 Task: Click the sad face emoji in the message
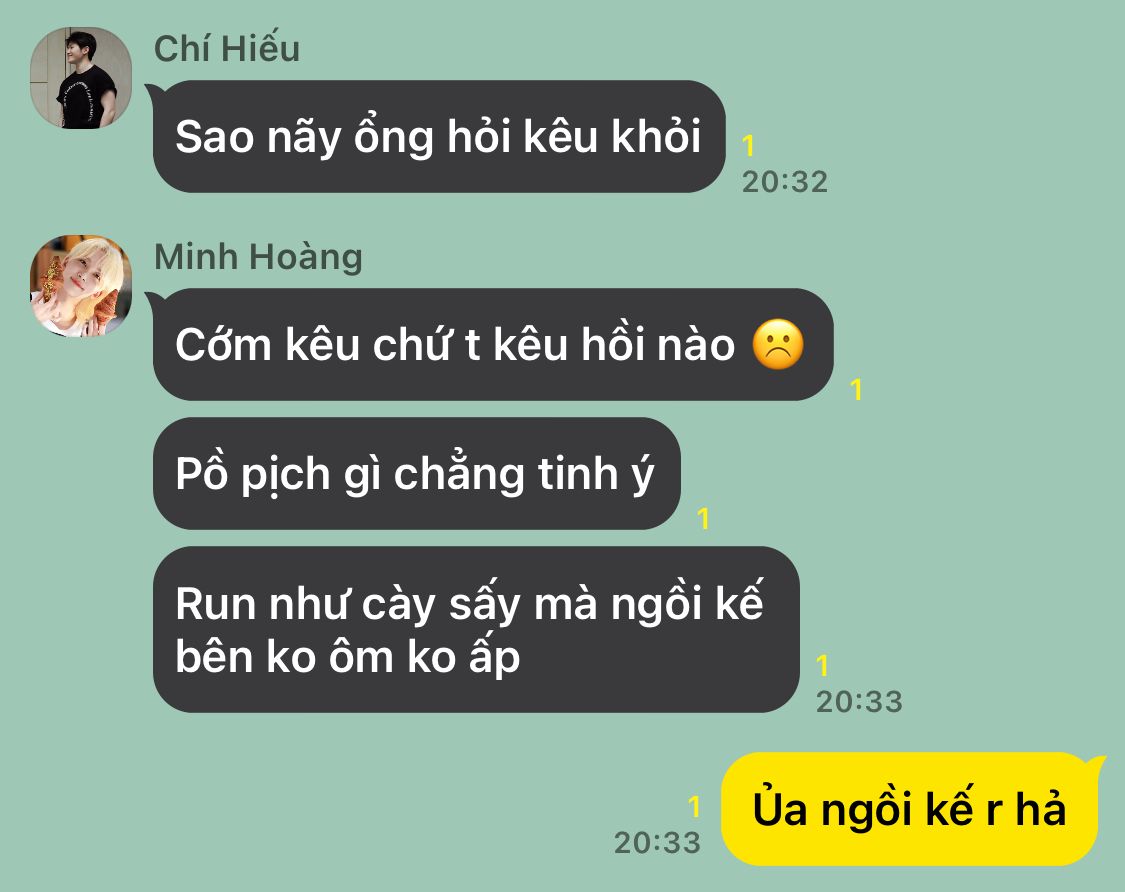pyautogui.click(x=778, y=344)
